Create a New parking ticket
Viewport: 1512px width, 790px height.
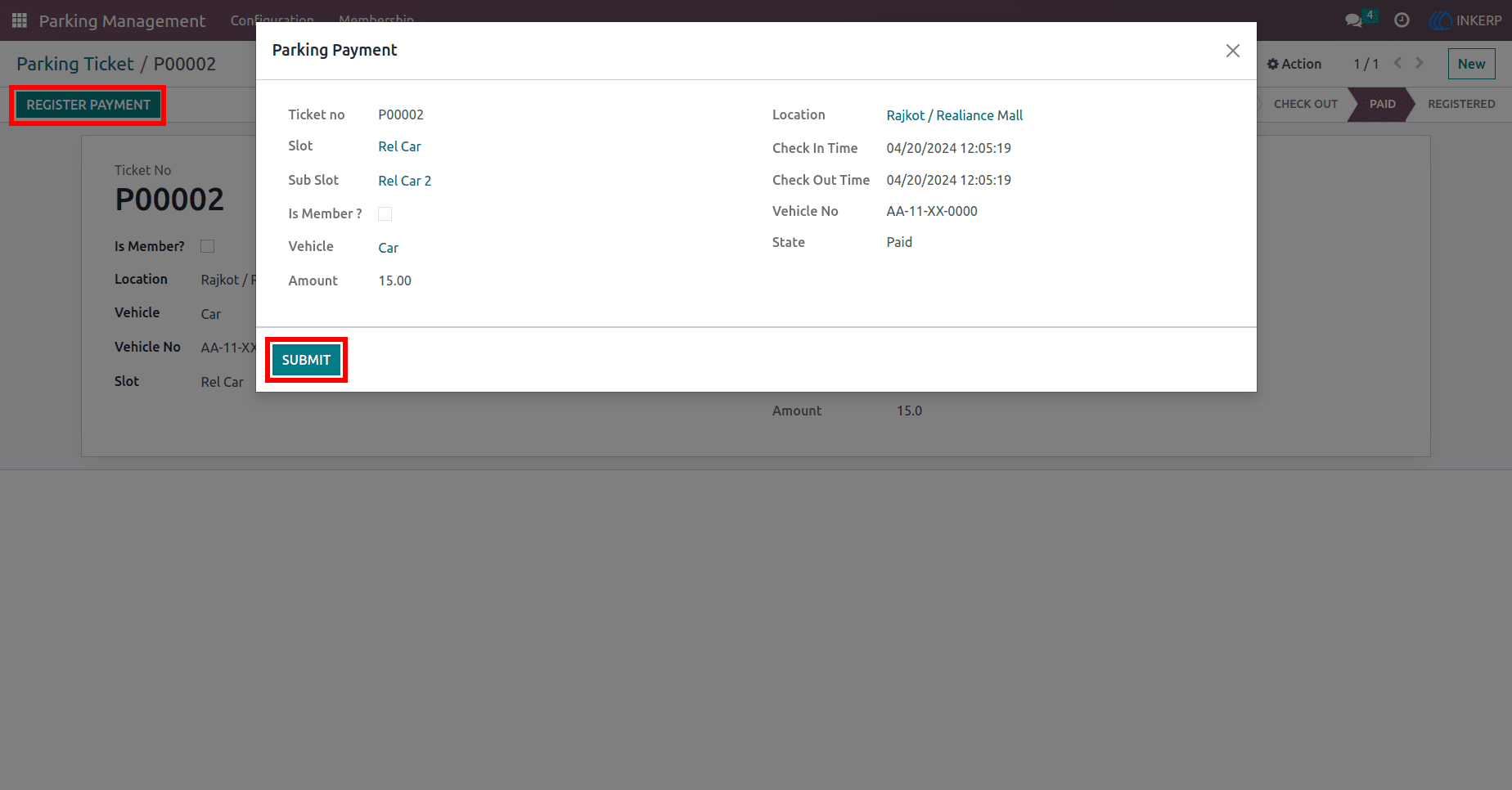(1471, 64)
